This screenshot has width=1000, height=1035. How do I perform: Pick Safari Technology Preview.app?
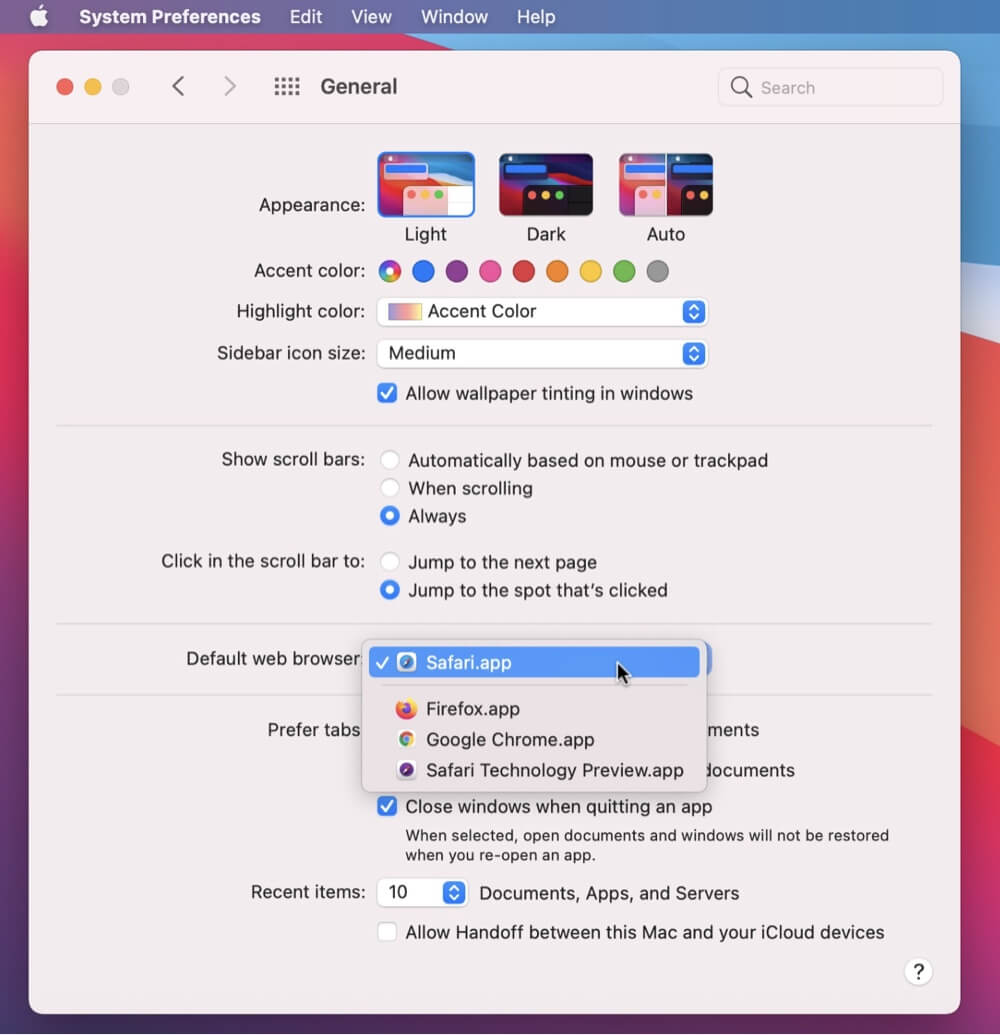554,770
